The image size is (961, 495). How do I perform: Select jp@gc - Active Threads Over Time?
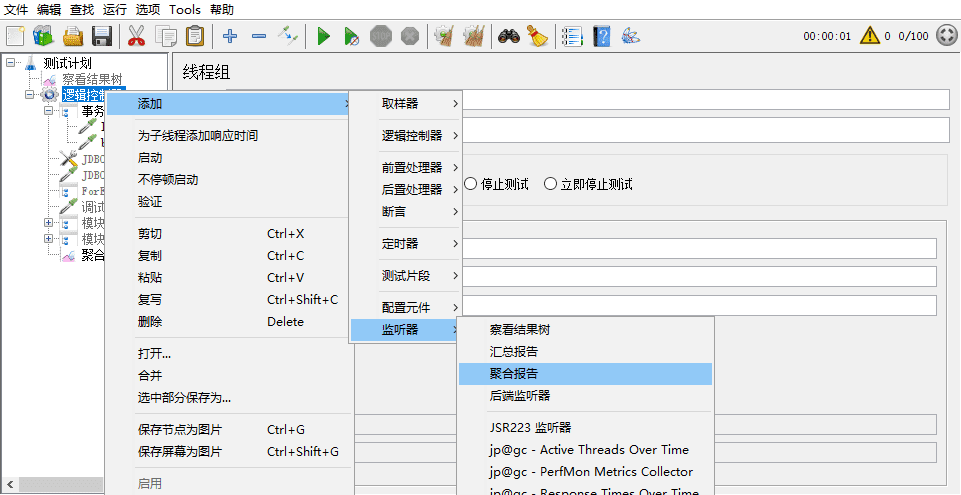pyautogui.click(x=585, y=450)
